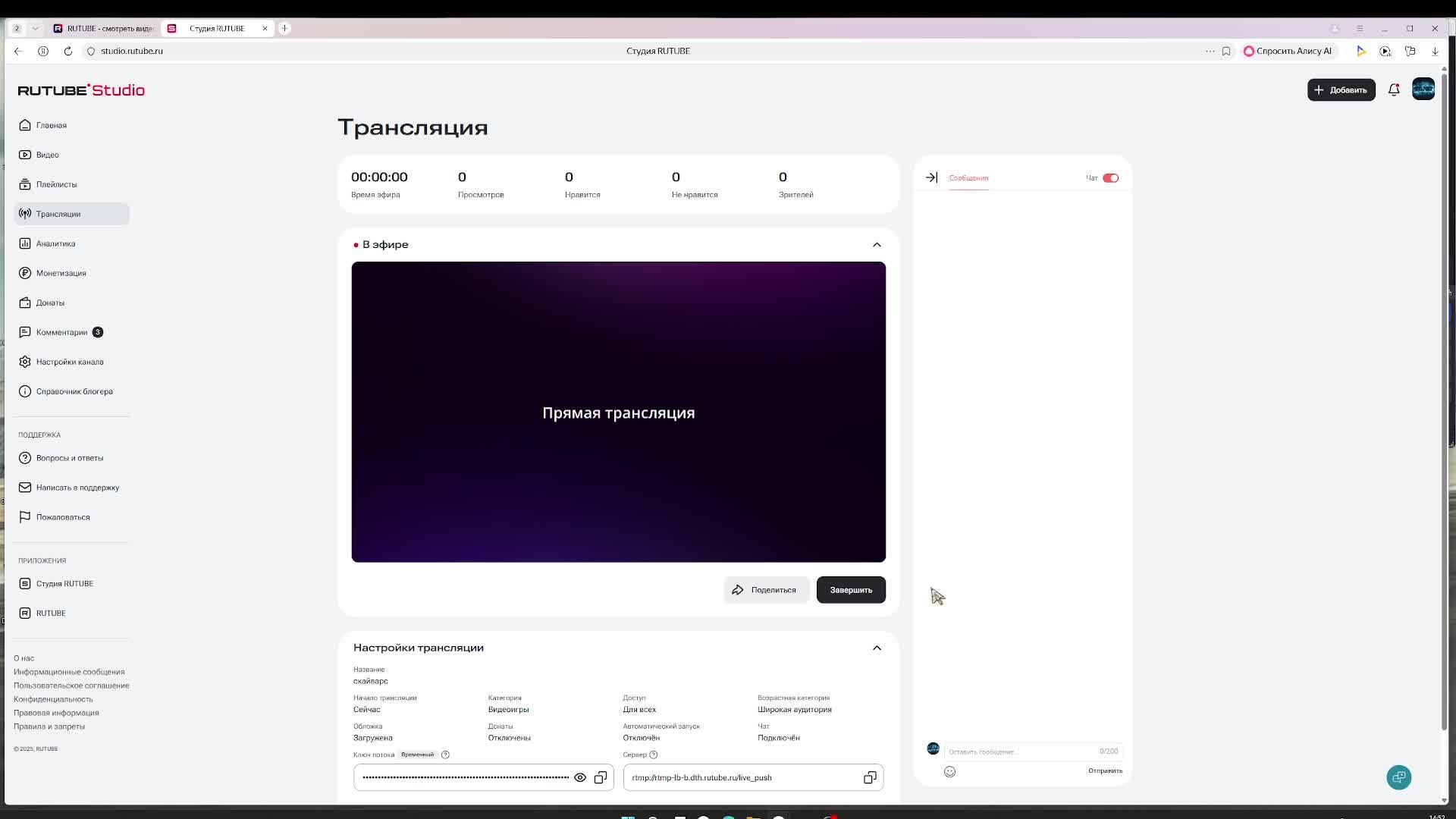The height and width of the screenshot is (819, 1456).
Task: Collapse Настройки трансляции section
Action: click(877, 648)
